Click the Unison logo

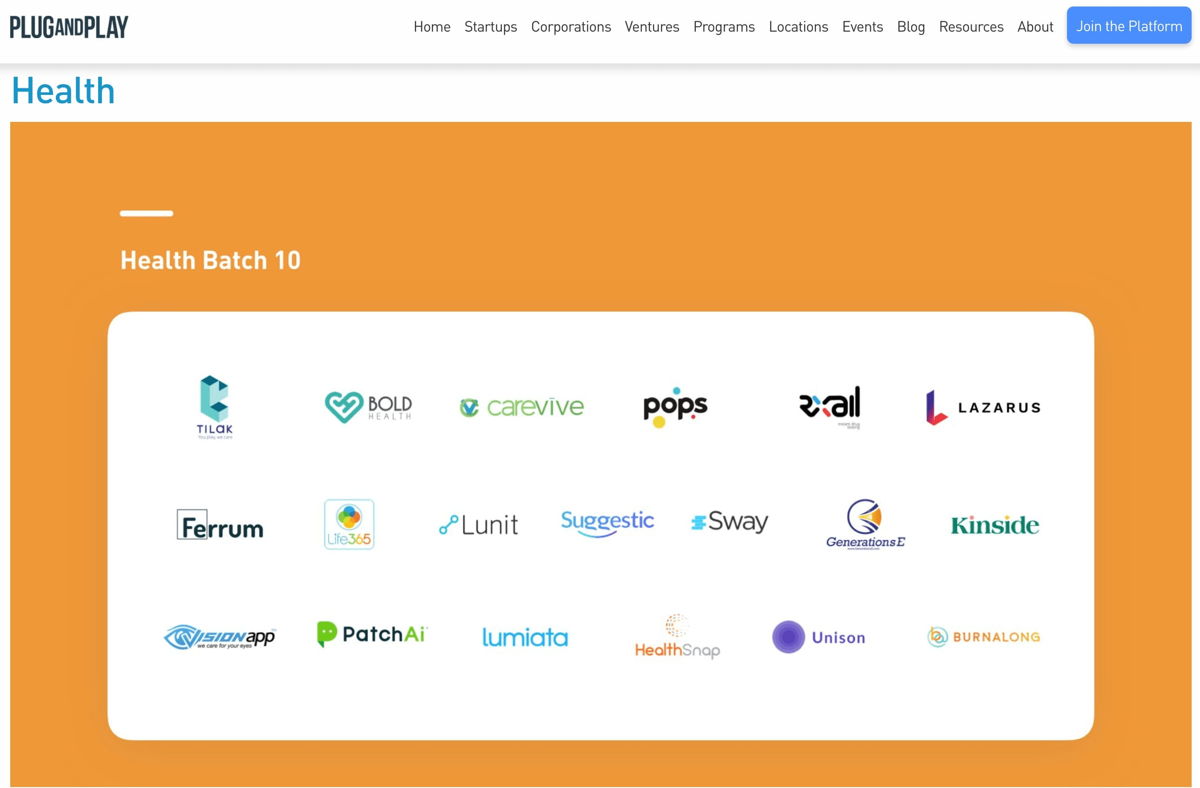coord(819,637)
